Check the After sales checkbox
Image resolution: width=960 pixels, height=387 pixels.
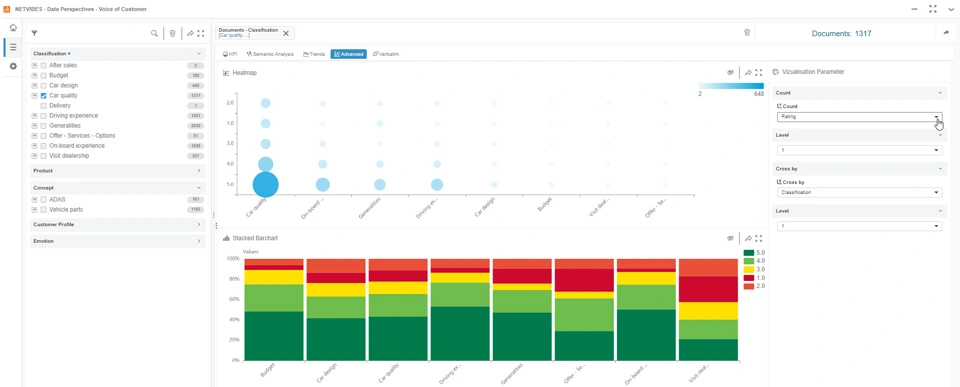pos(43,66)
